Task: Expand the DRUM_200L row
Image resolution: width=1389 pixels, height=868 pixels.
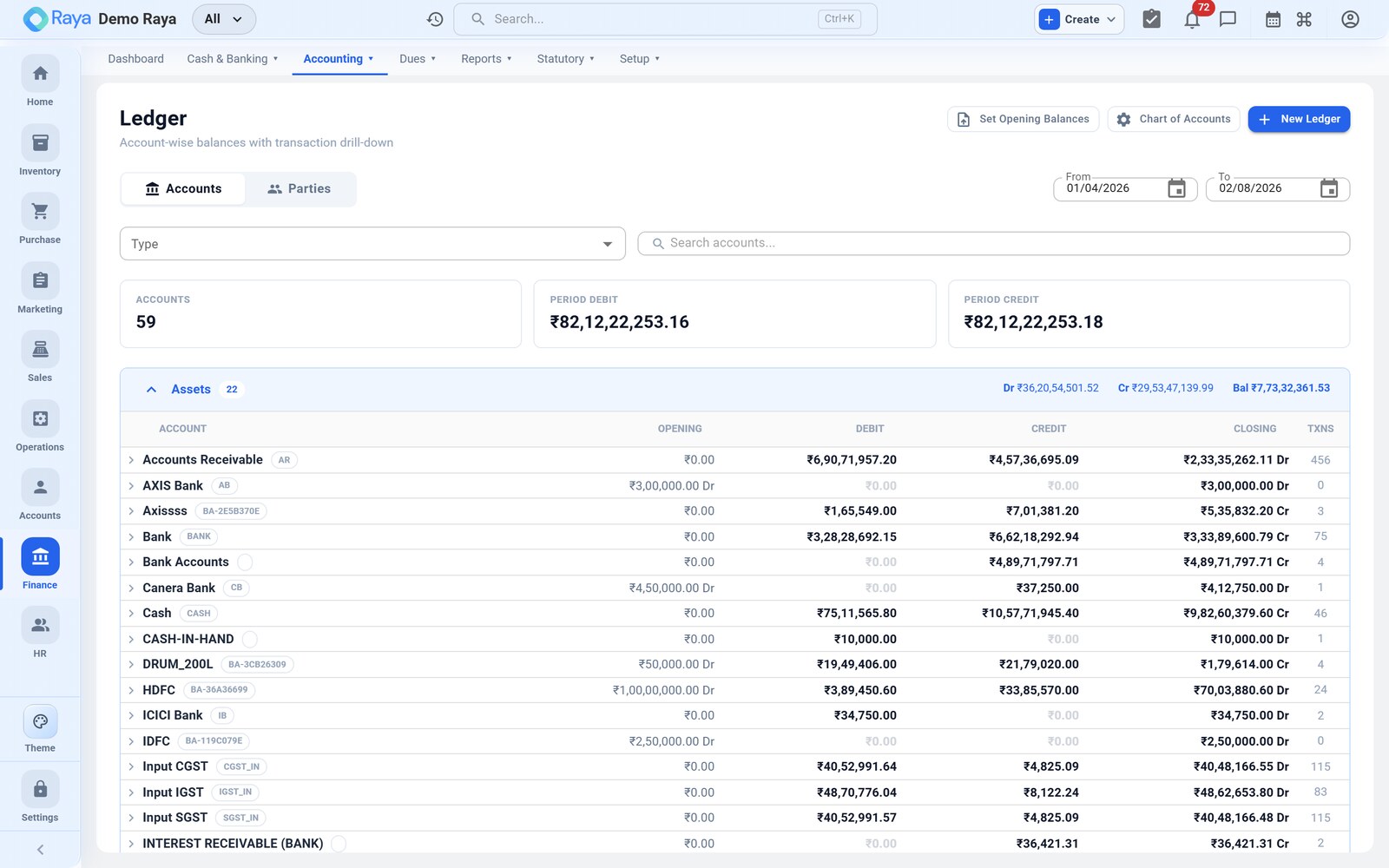Action: click(x=131, y=664)
